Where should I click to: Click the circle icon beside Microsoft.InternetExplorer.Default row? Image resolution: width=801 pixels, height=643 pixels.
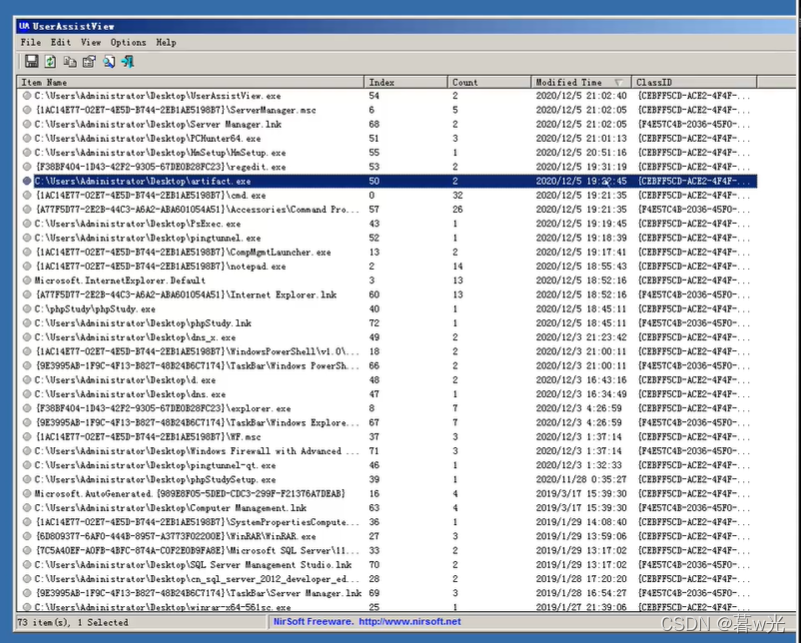pyautogui.click(x=27, y=280)
